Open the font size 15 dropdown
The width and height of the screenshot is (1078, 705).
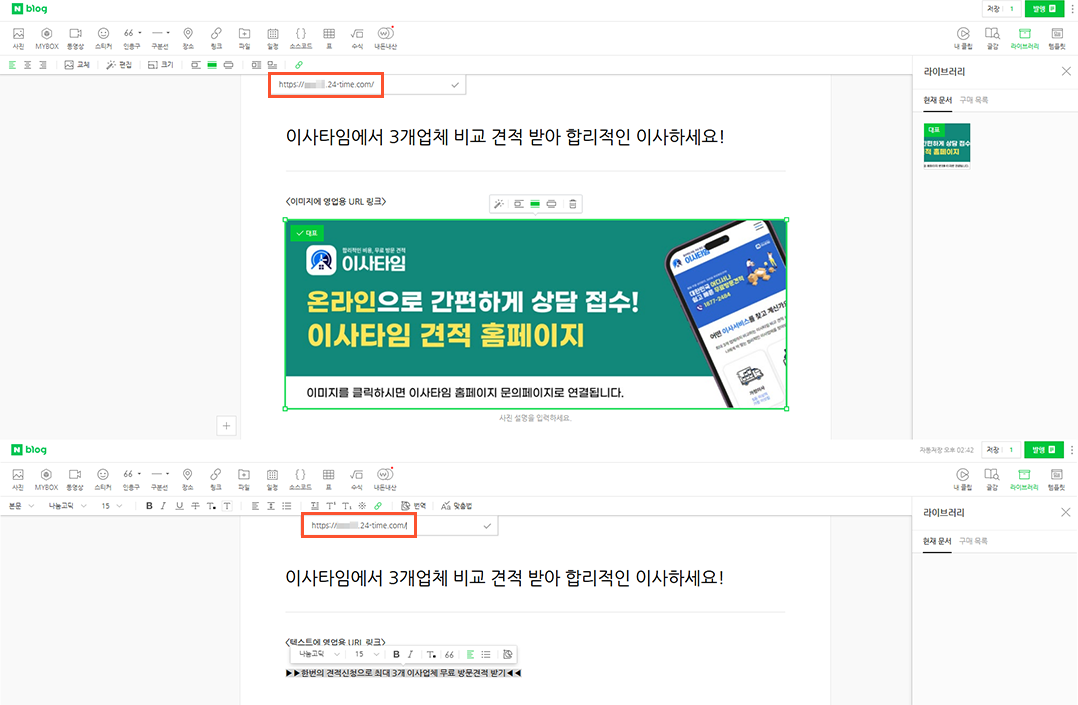click(x=113, y=506)
